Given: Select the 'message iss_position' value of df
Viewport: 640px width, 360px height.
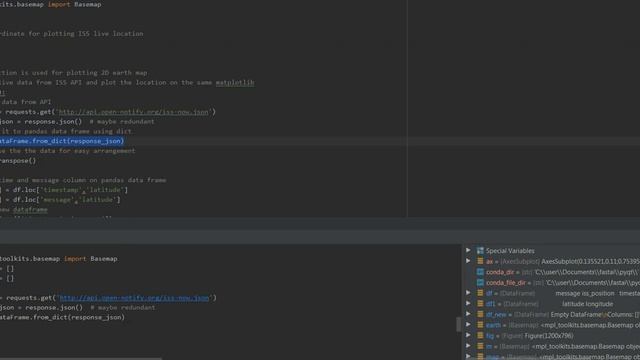Looking at the screenshot, I should coord(584,293).
